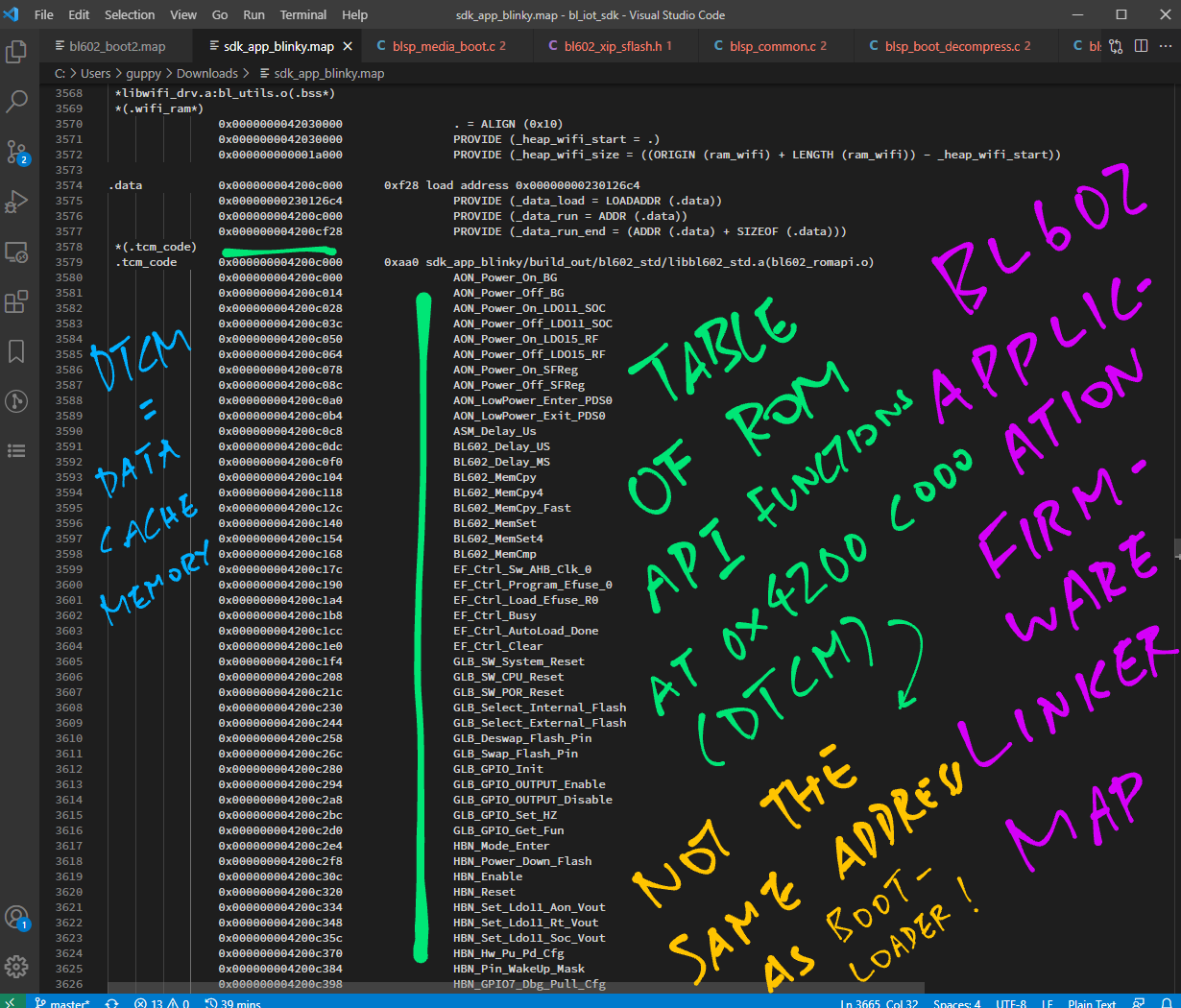Expand the guppy breadcrumb in the path bar
The height and width of the screenshot is (1008, 1181).
[143, 73]
